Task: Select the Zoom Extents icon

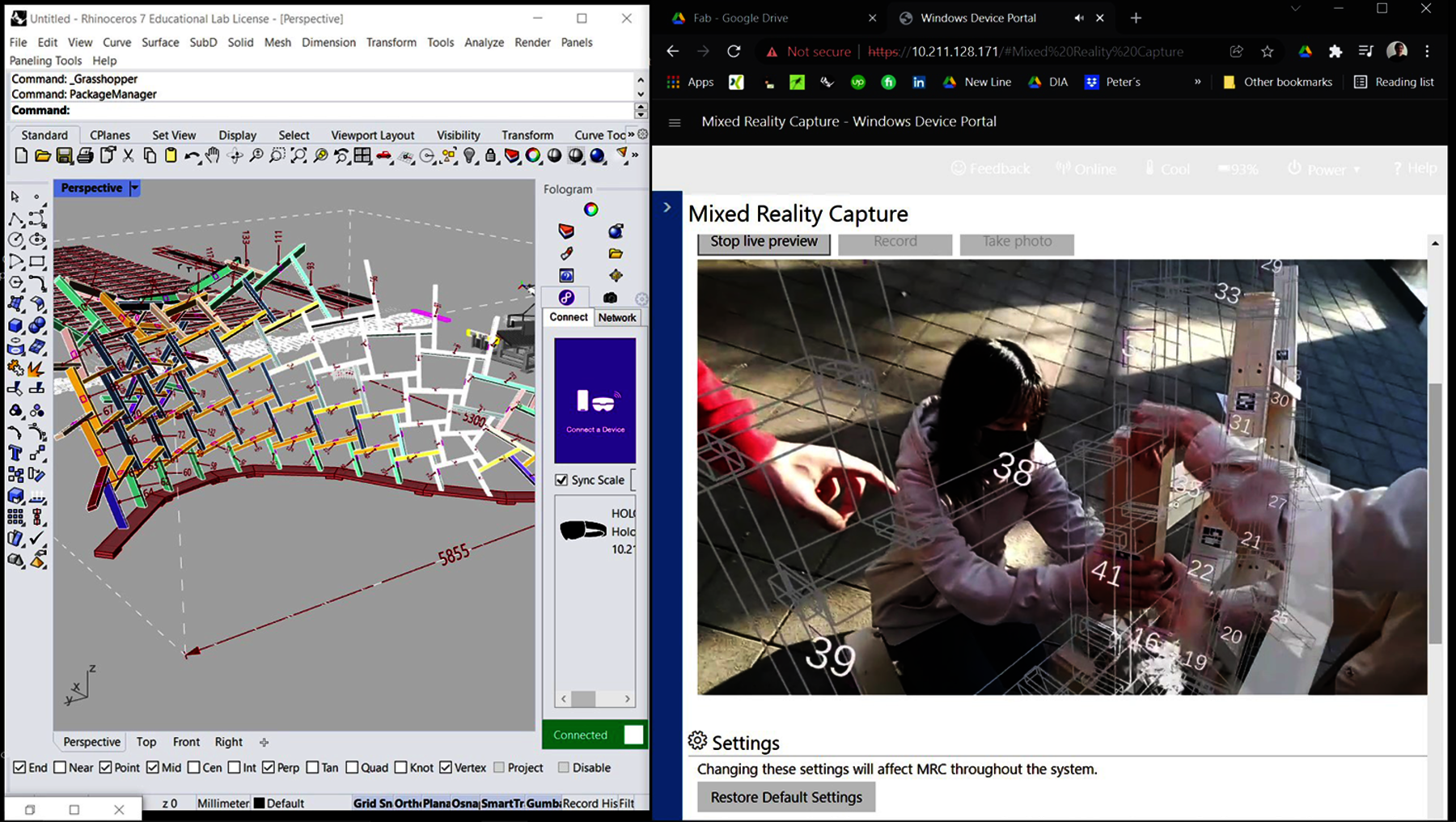Action: click(298, 155)
